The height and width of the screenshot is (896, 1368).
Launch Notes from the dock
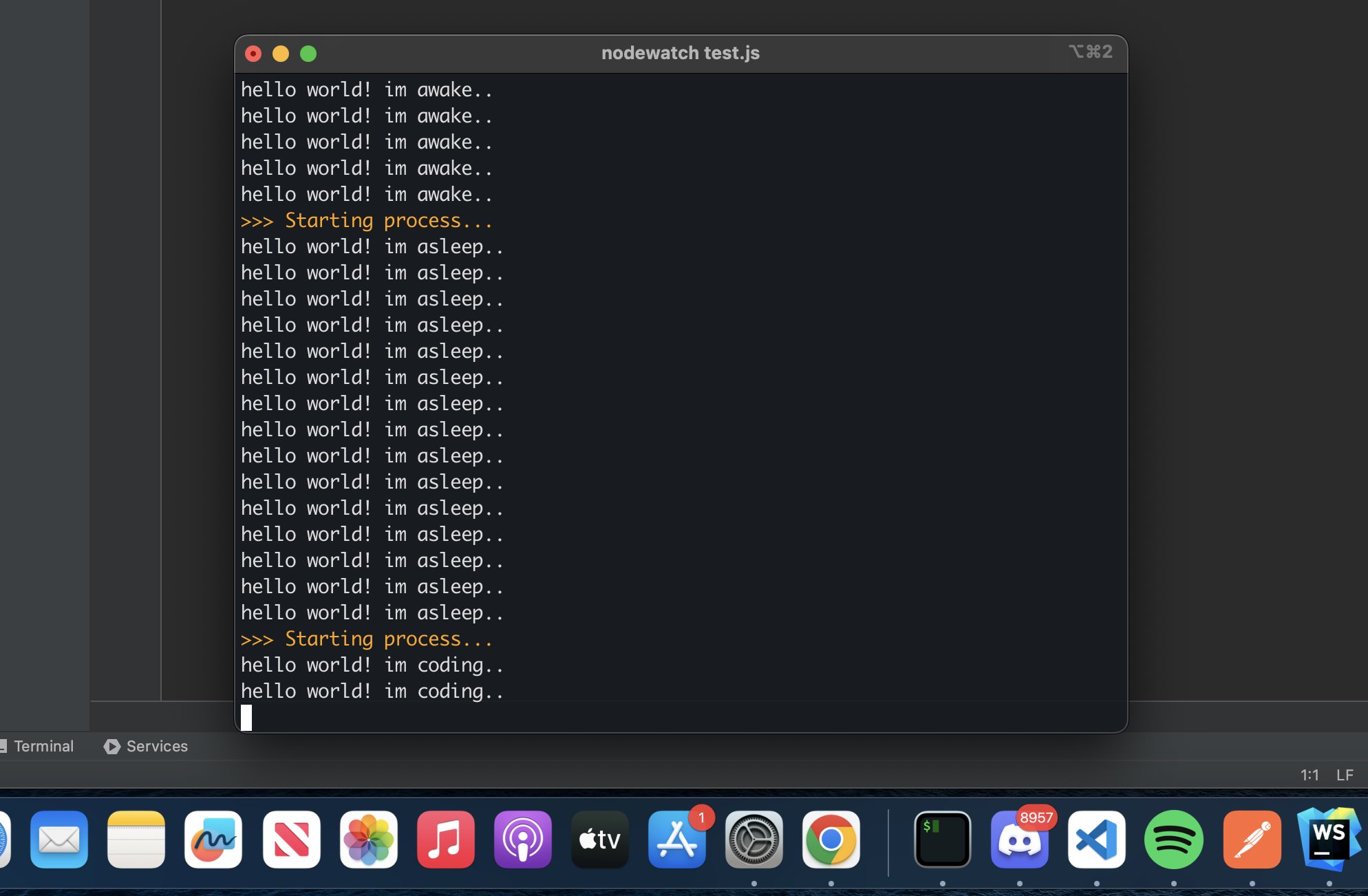(136, 840)
